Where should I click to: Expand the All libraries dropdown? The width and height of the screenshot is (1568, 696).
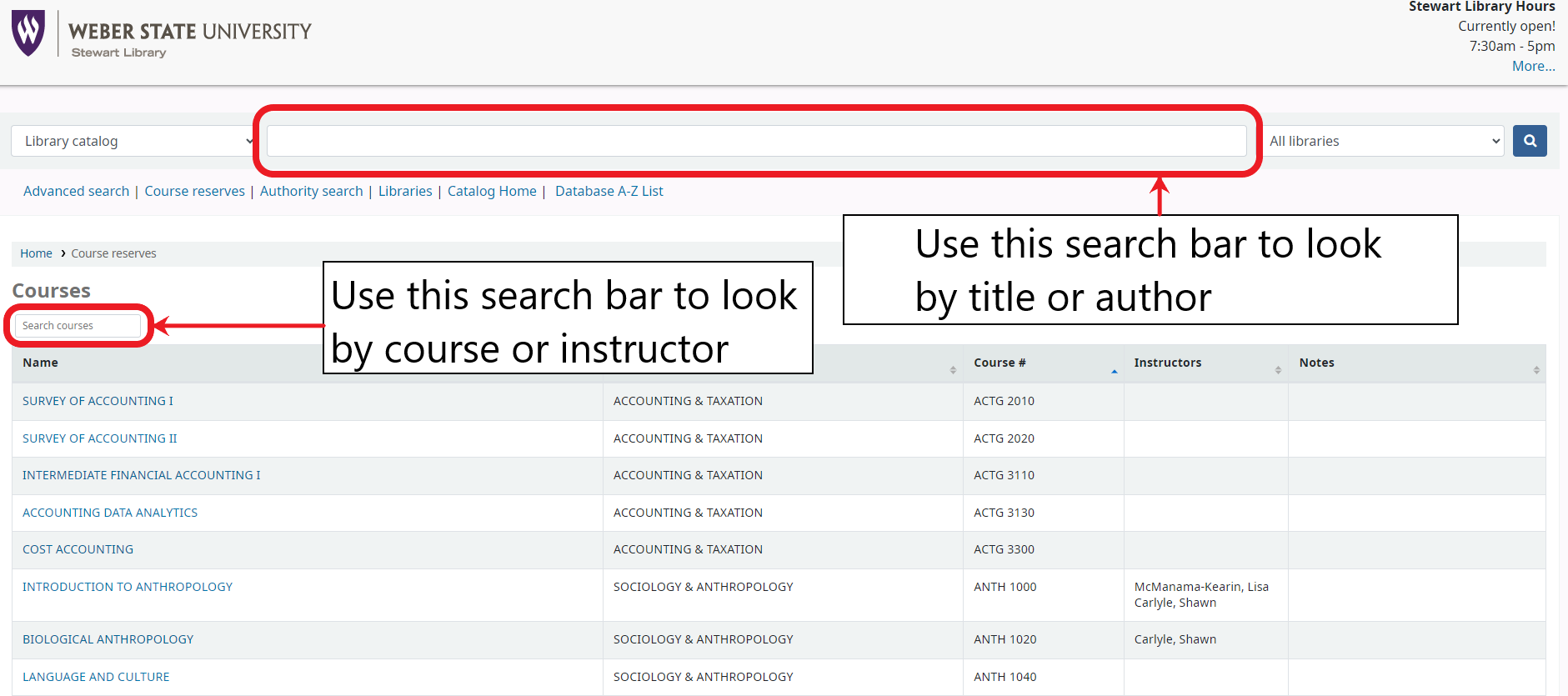1384,141
